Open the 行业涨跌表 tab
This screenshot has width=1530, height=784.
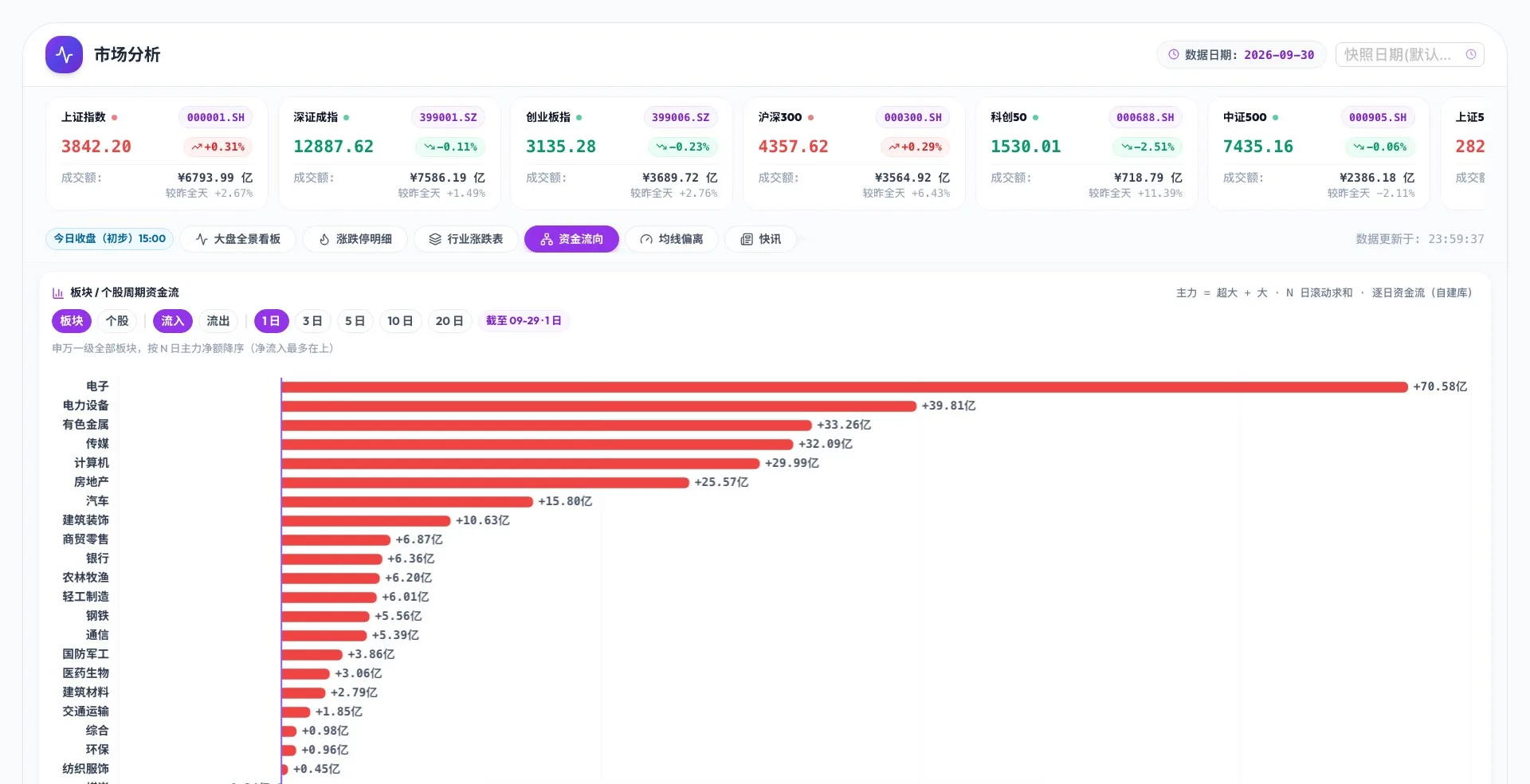(x=466, y=239)
